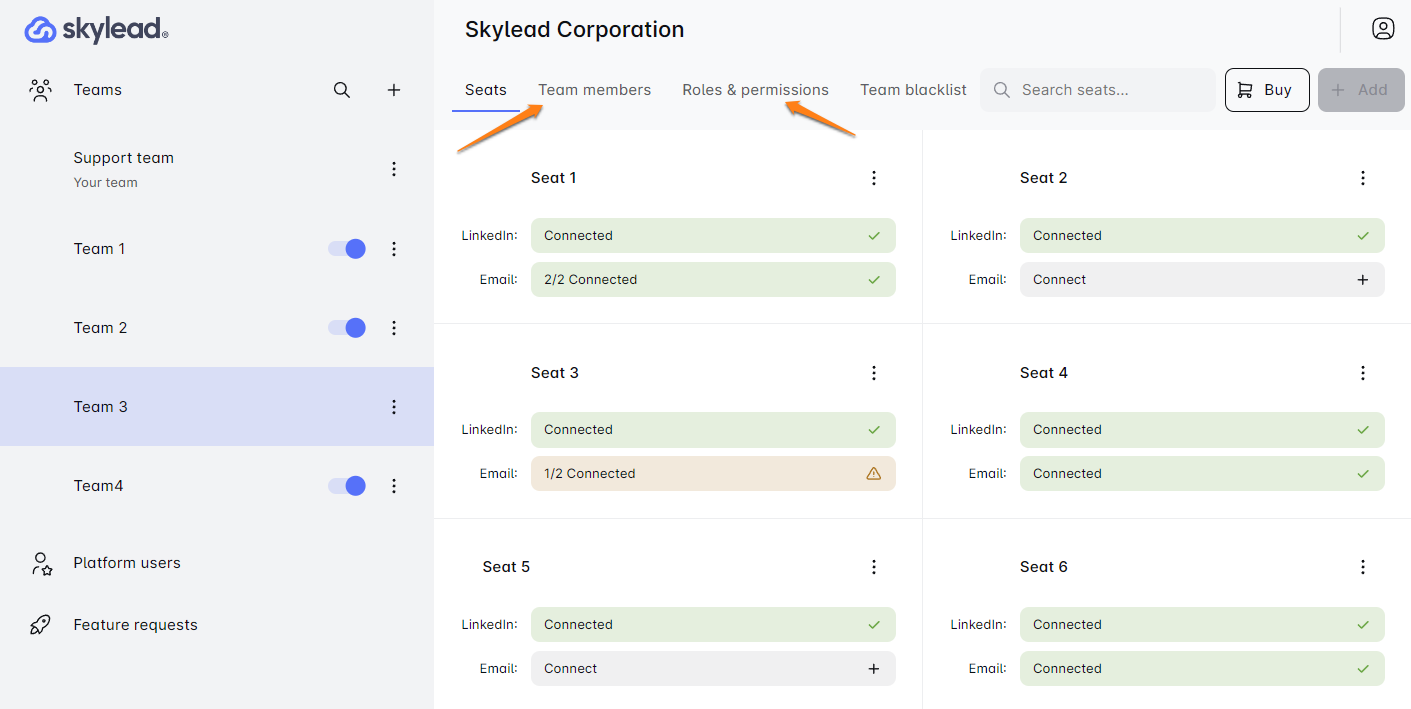The height and width of the screenshot is (709, 1411).
Task: Click the Search seats input field
Action: (1110, 90)
